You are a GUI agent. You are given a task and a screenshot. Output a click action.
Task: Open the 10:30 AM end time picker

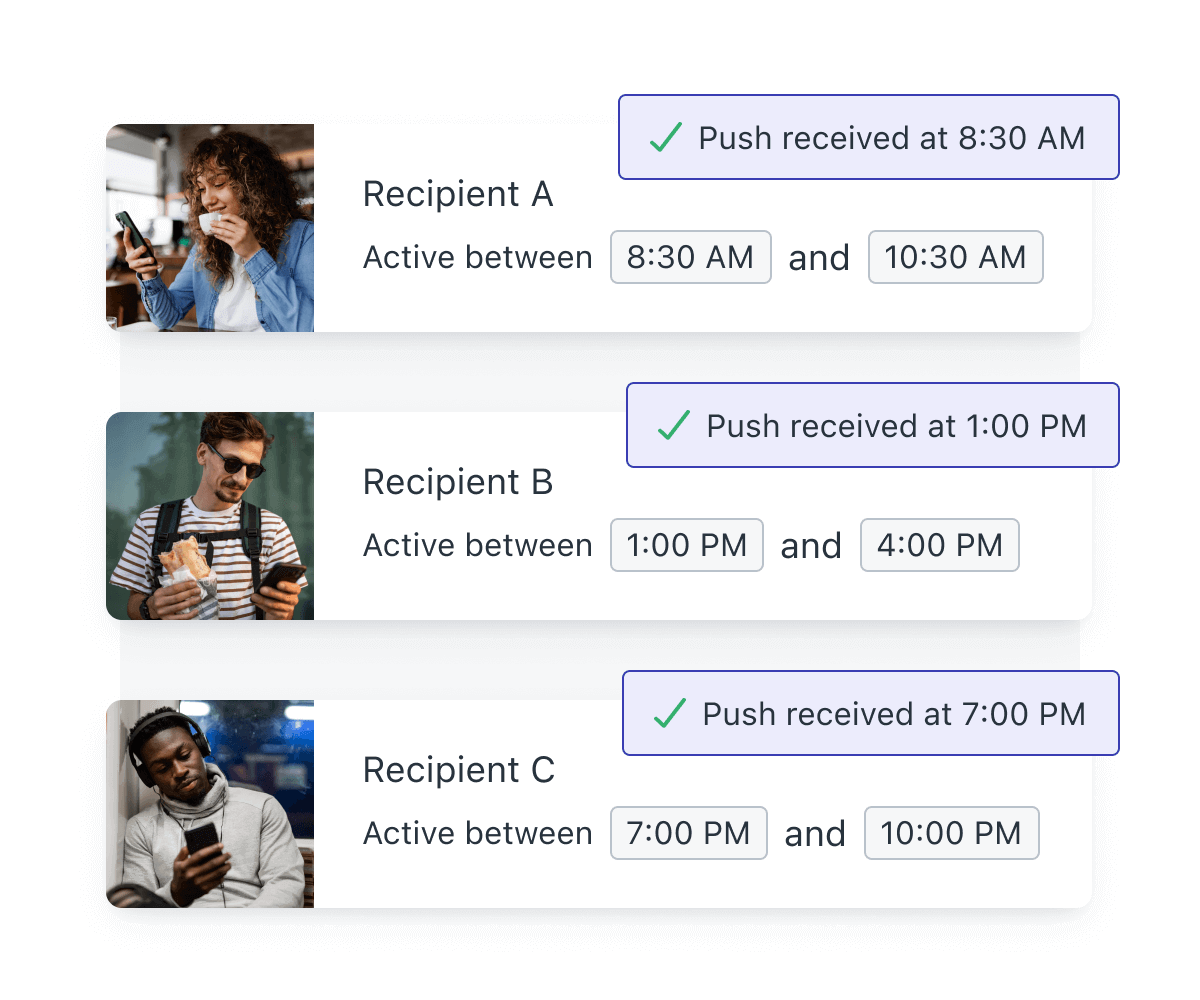[x=955, y=257]
